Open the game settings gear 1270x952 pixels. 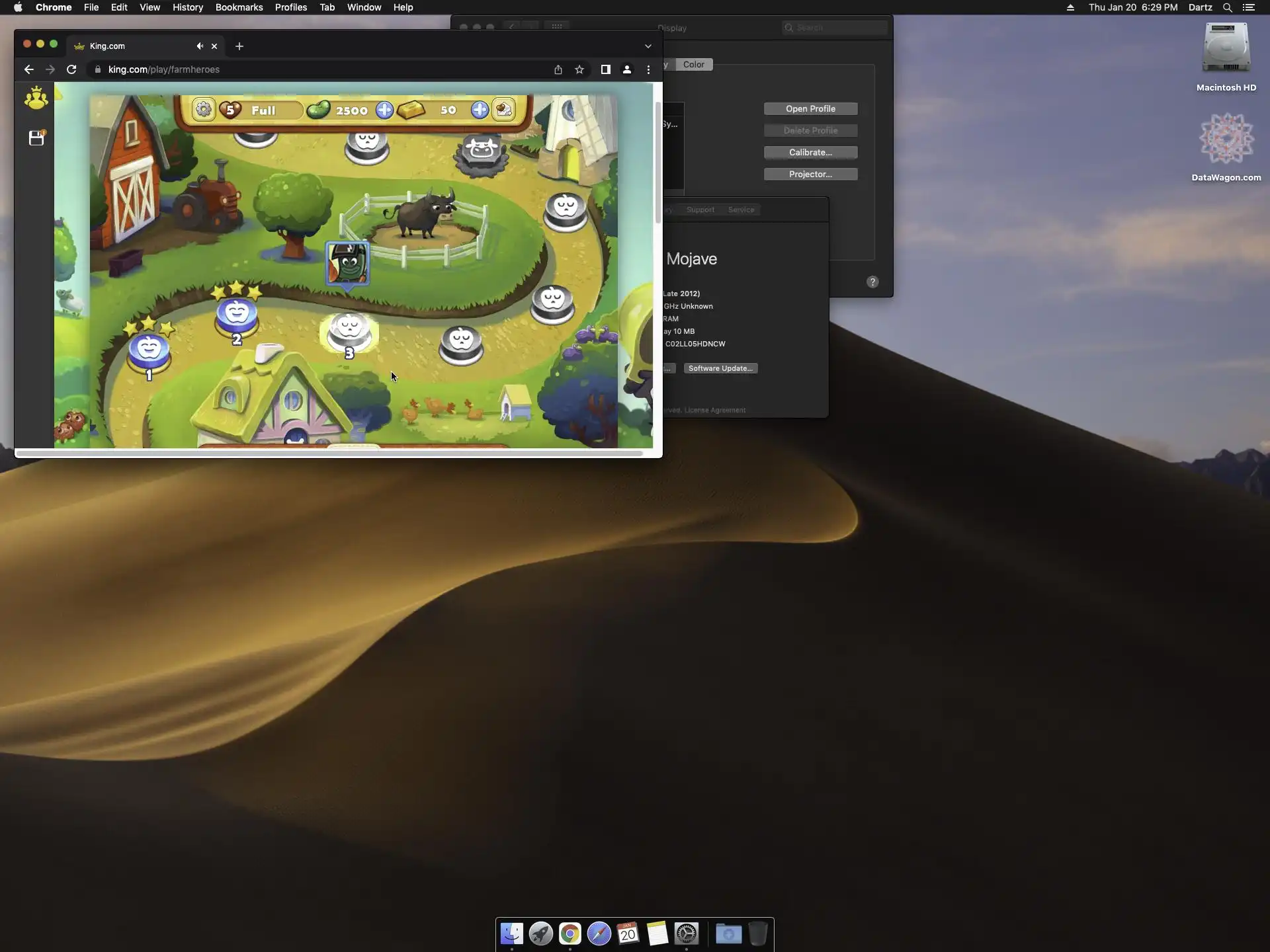tap(204, 110)
